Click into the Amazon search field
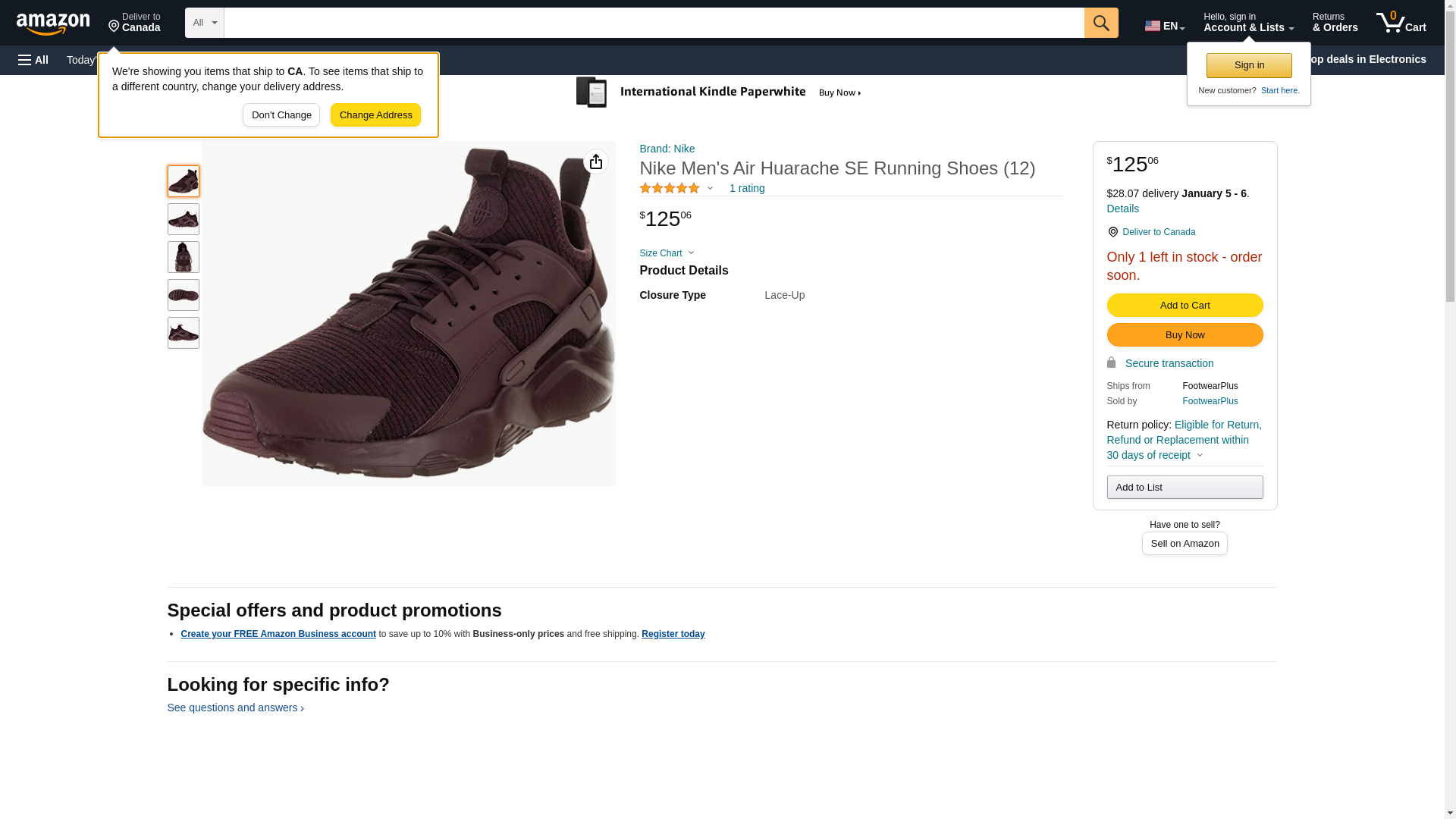This screenshot has height=819, width=1456. [653, 23]
